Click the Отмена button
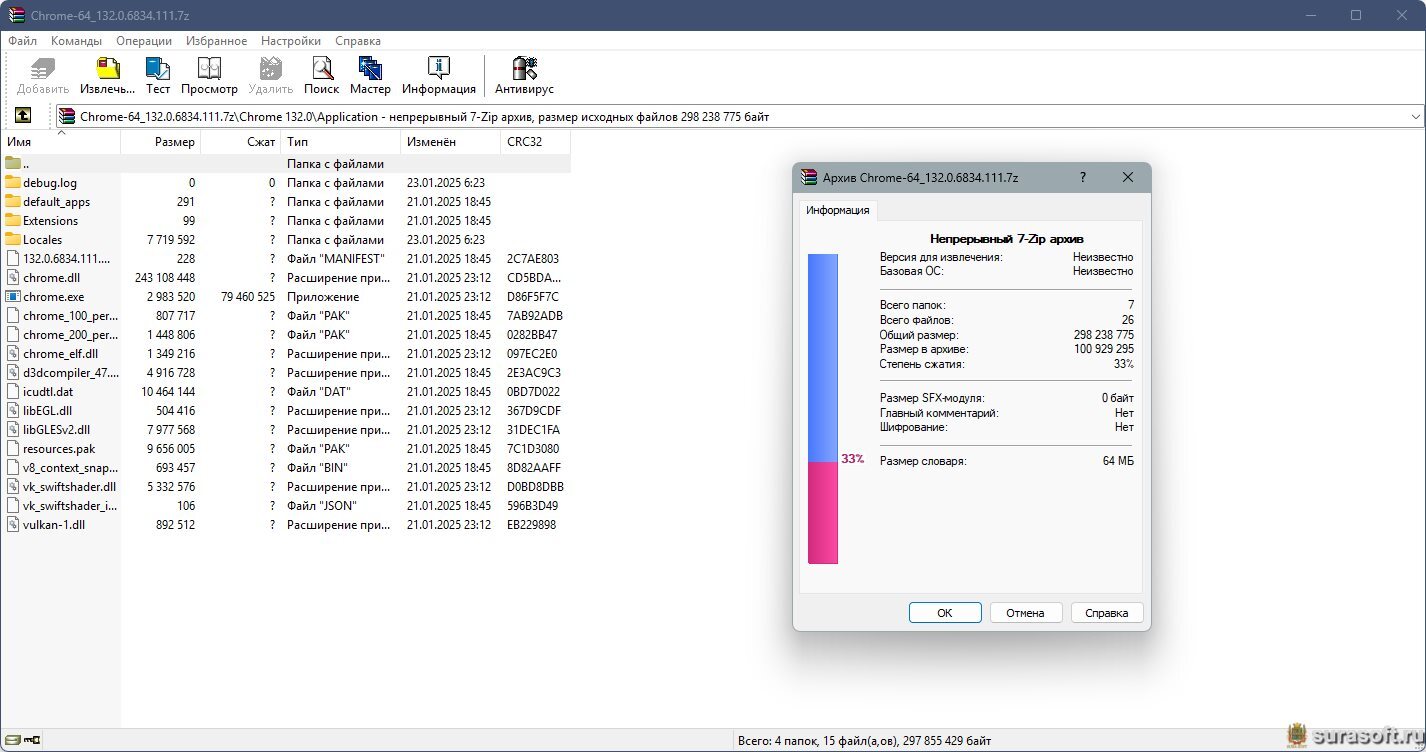Screen dimensions: 1426x752 [1026, 613]
